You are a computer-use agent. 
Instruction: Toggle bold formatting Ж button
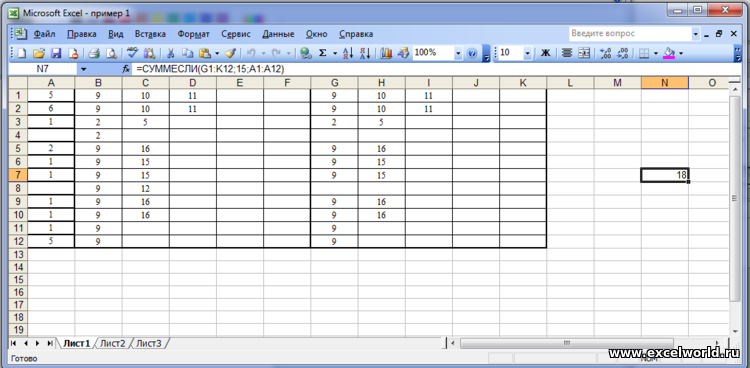click(545, 53)
